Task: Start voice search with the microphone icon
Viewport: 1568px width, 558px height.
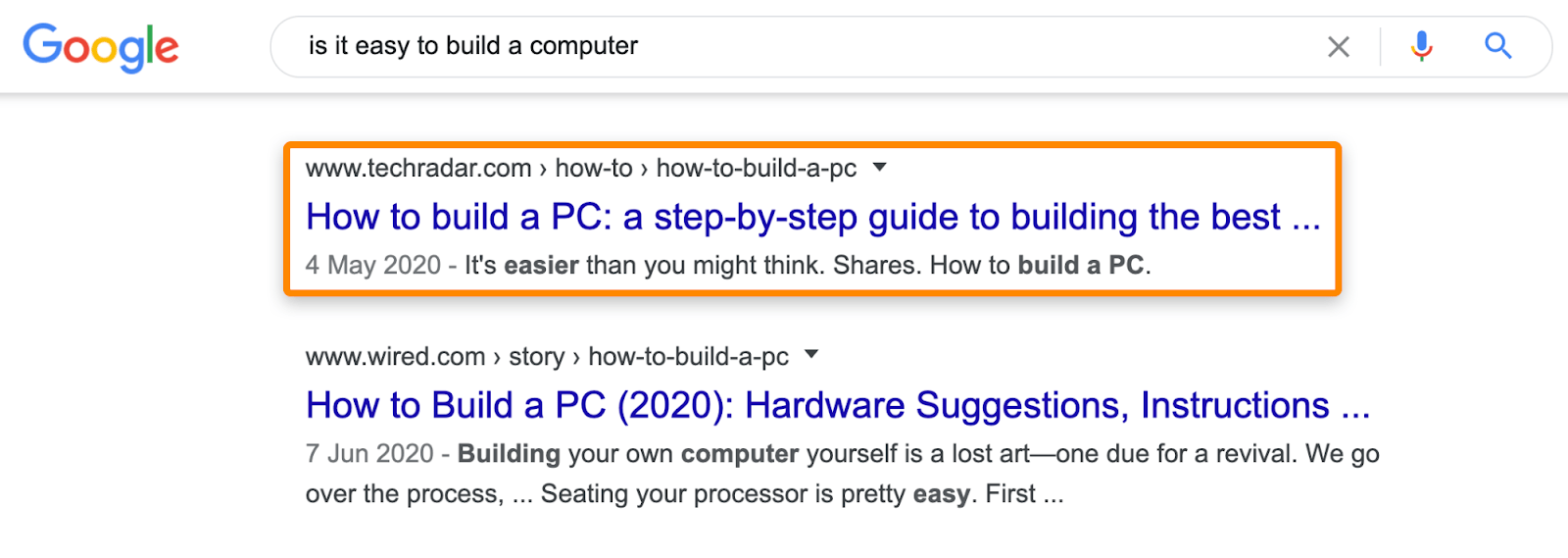Action: (1421, 46)
